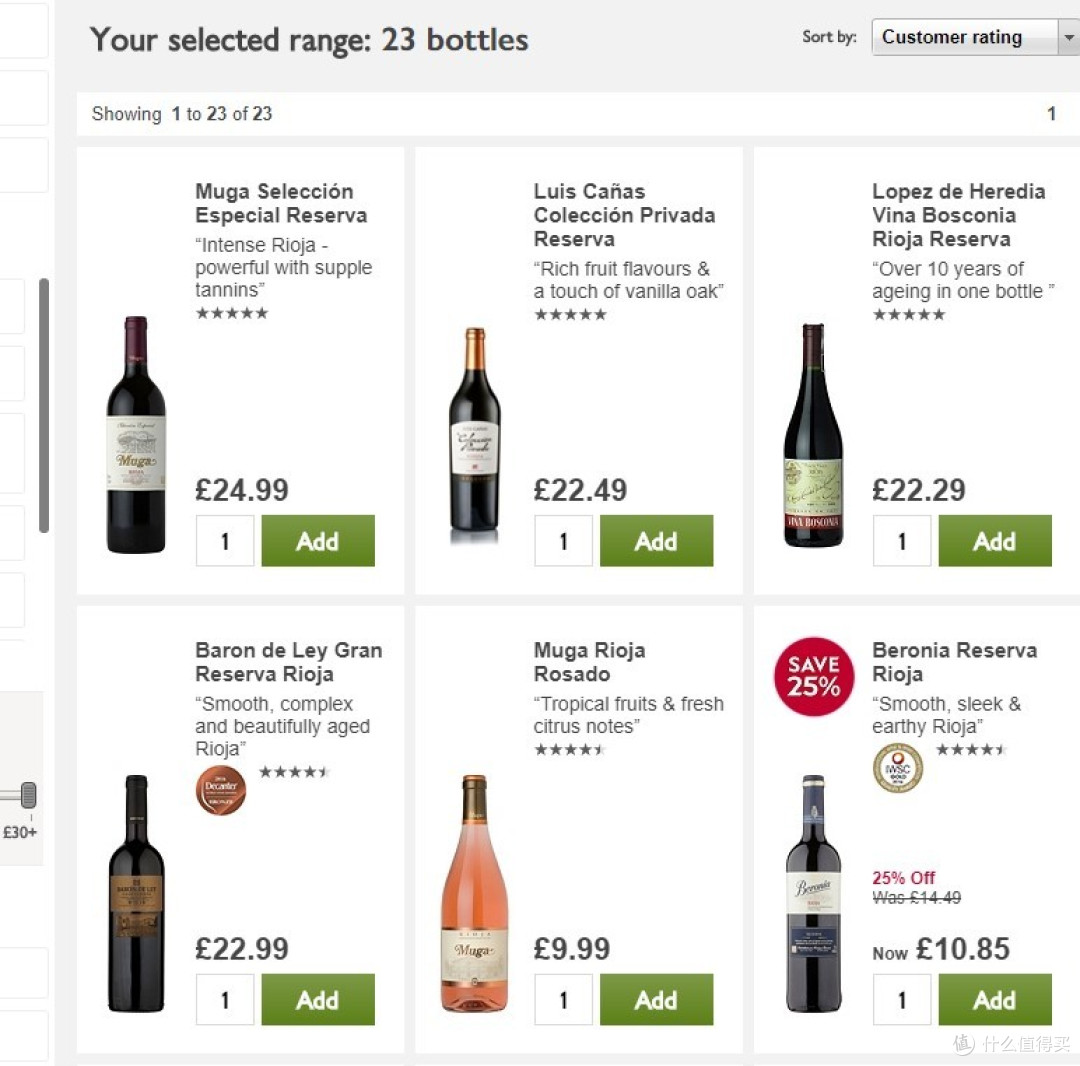Click quantity field for Muga Rioja Rosado
The height and width of the screenshot is (1066, 1080).
point(563,999)
